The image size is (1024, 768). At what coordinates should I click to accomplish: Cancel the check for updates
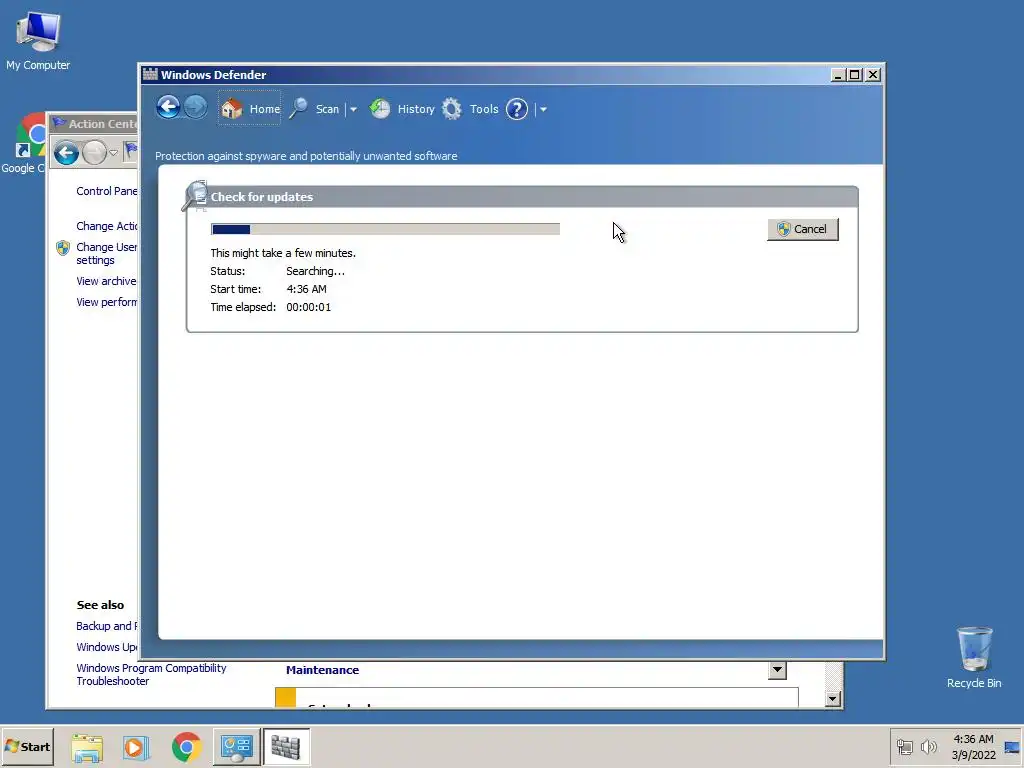(x=803, y=229)
